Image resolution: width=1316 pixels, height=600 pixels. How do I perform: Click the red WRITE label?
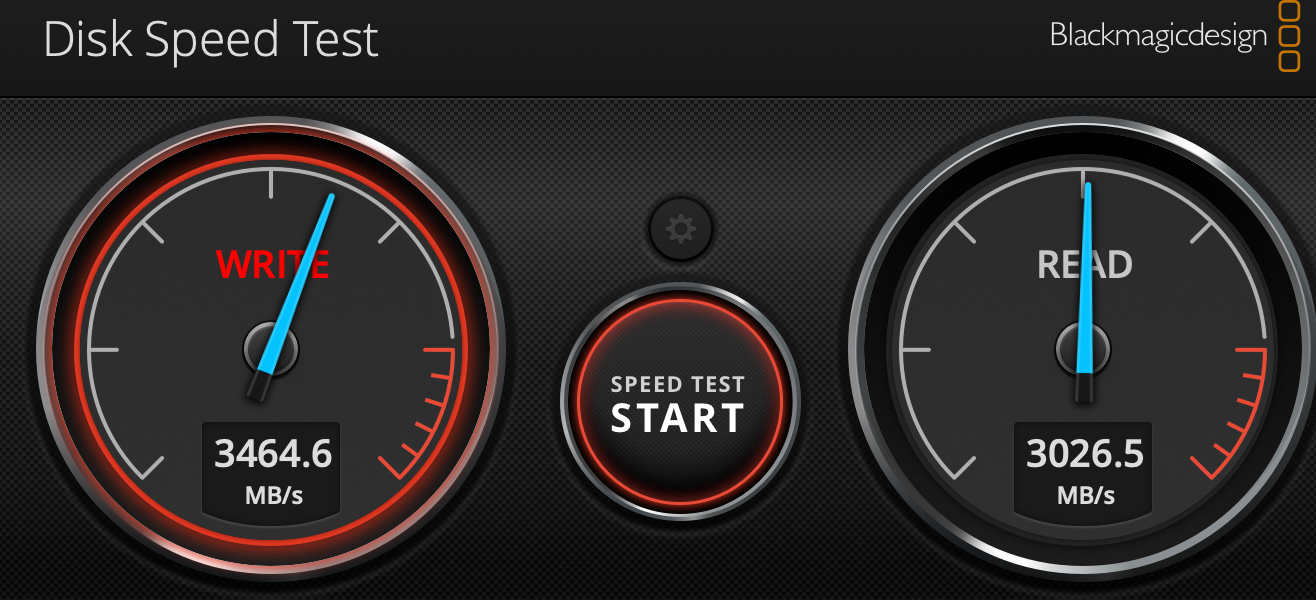point(272,264)
